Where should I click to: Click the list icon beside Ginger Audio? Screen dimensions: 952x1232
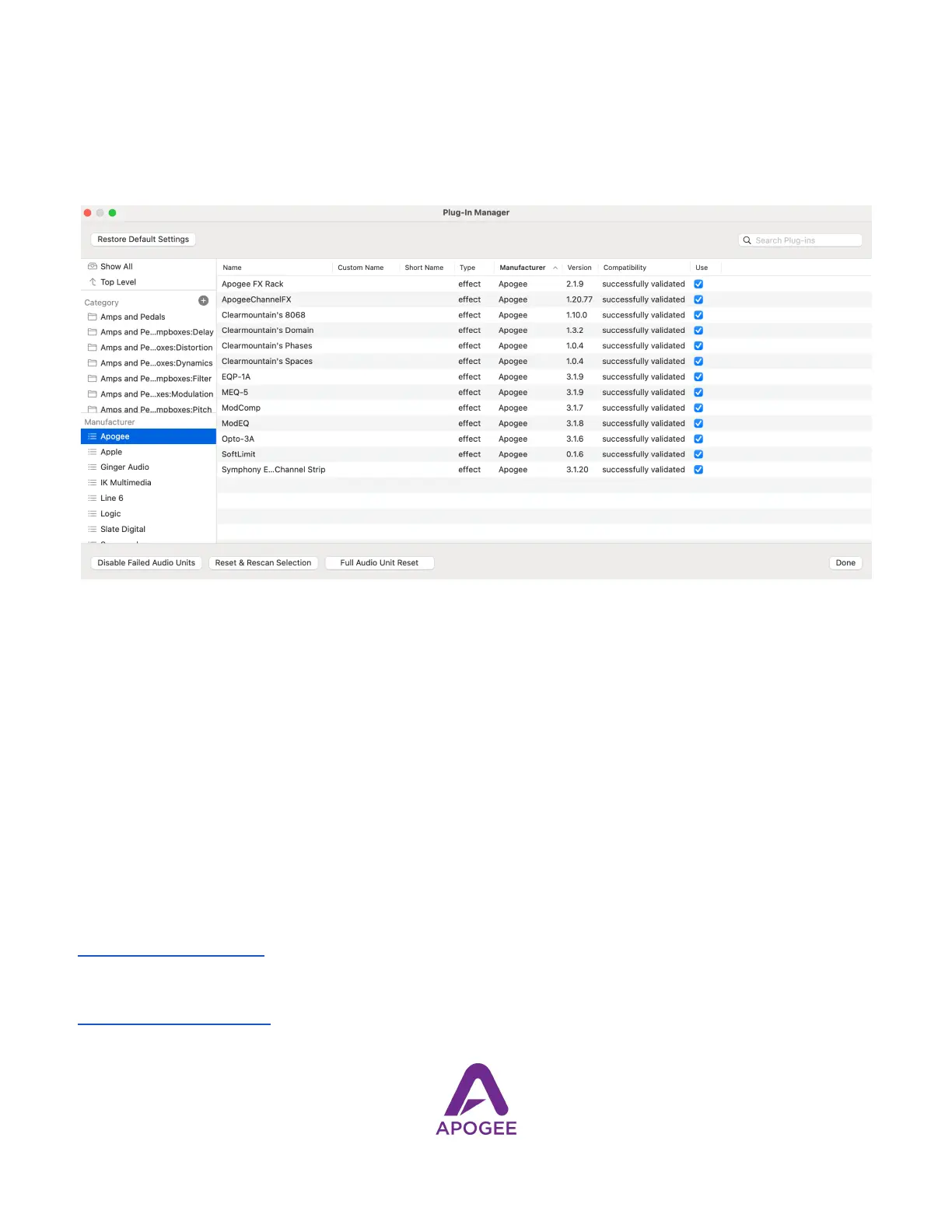(93, 467)
